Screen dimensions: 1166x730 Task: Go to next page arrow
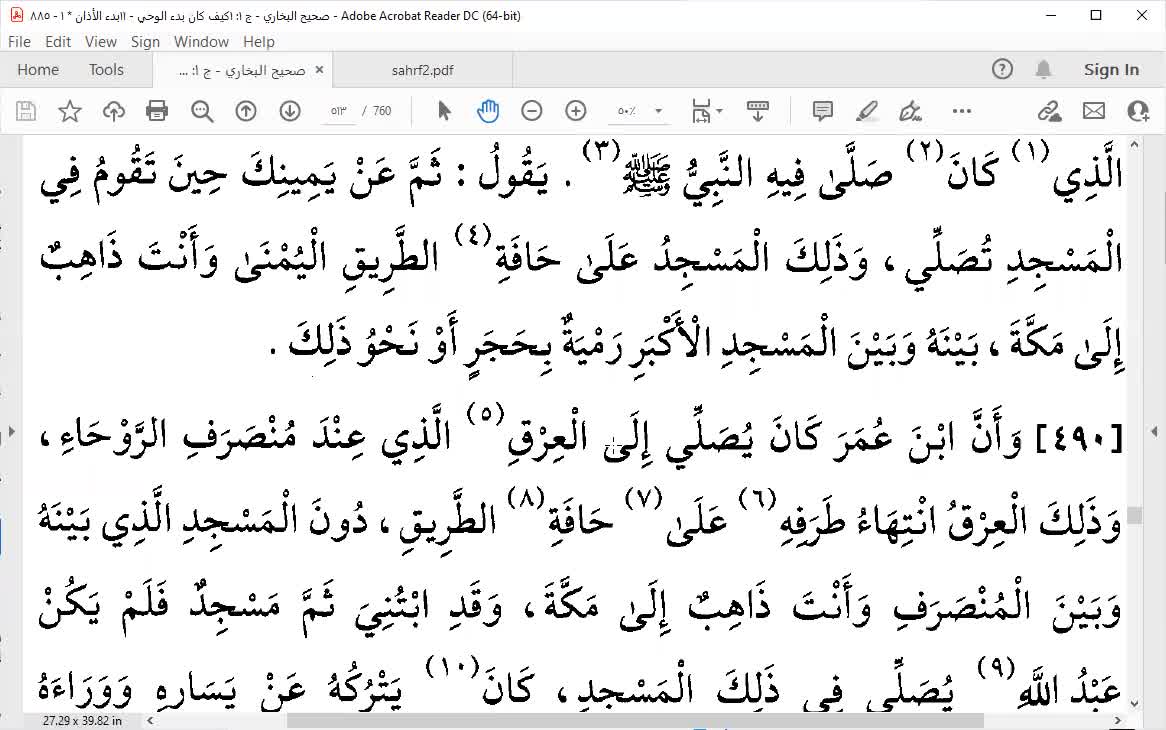coord(290,112)
